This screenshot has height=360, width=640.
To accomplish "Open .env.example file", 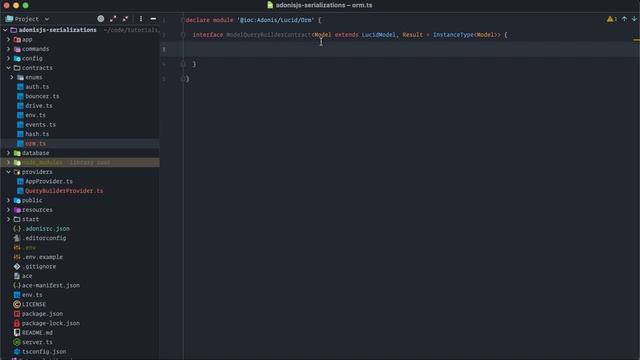I will [42, 257].
